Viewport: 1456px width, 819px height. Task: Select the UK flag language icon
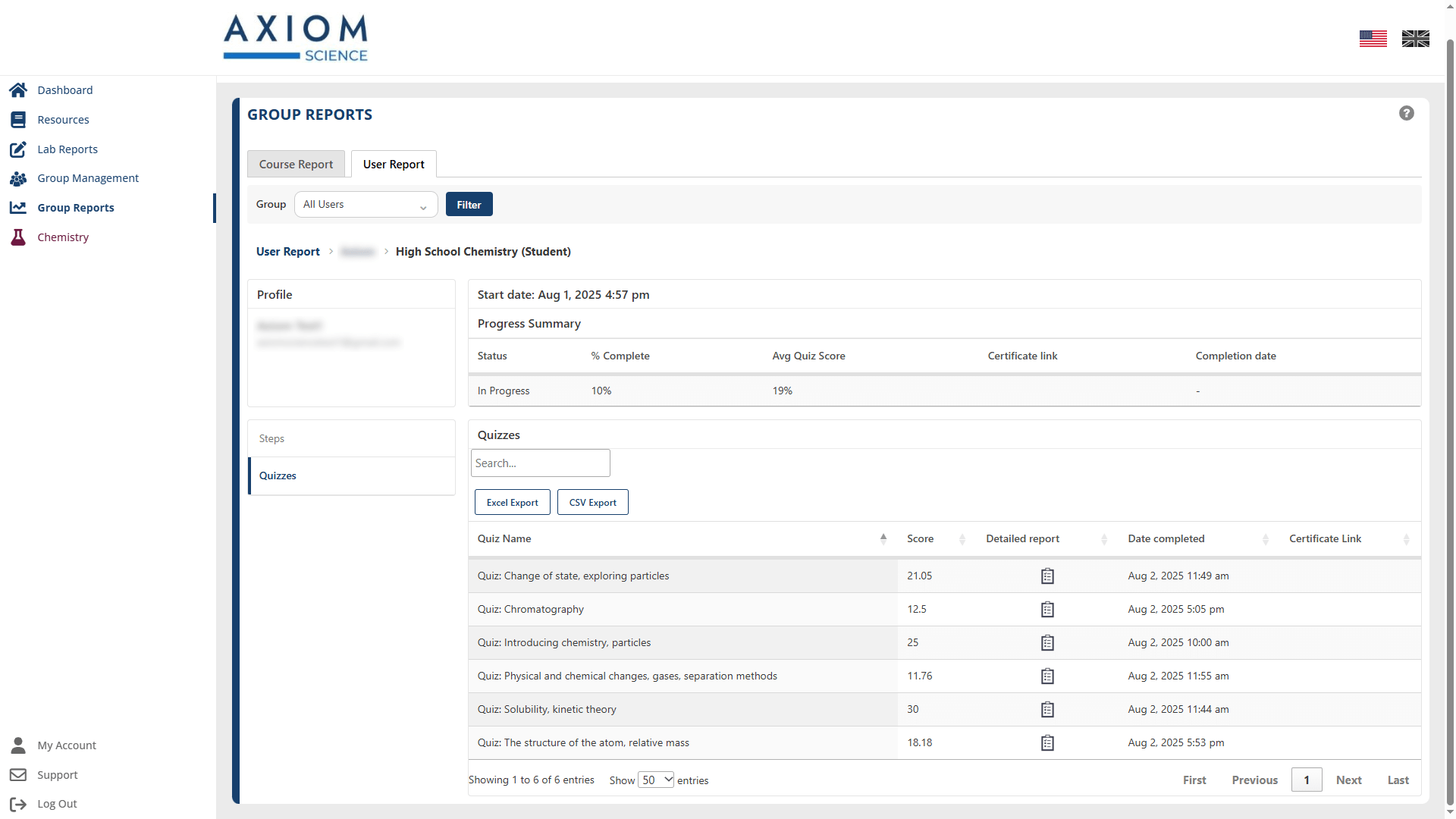point(1415,39)
